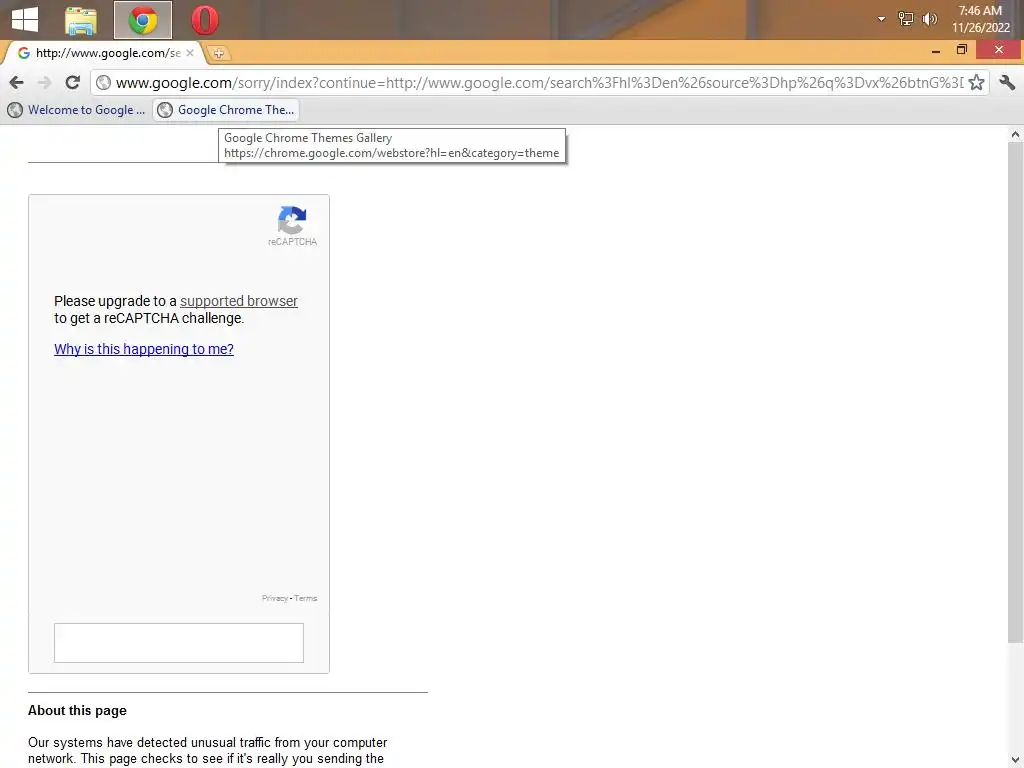Open the Google Chrome Themes bookmark
Viewport: 1024px width, 768px height.
(x=226, y=110)
